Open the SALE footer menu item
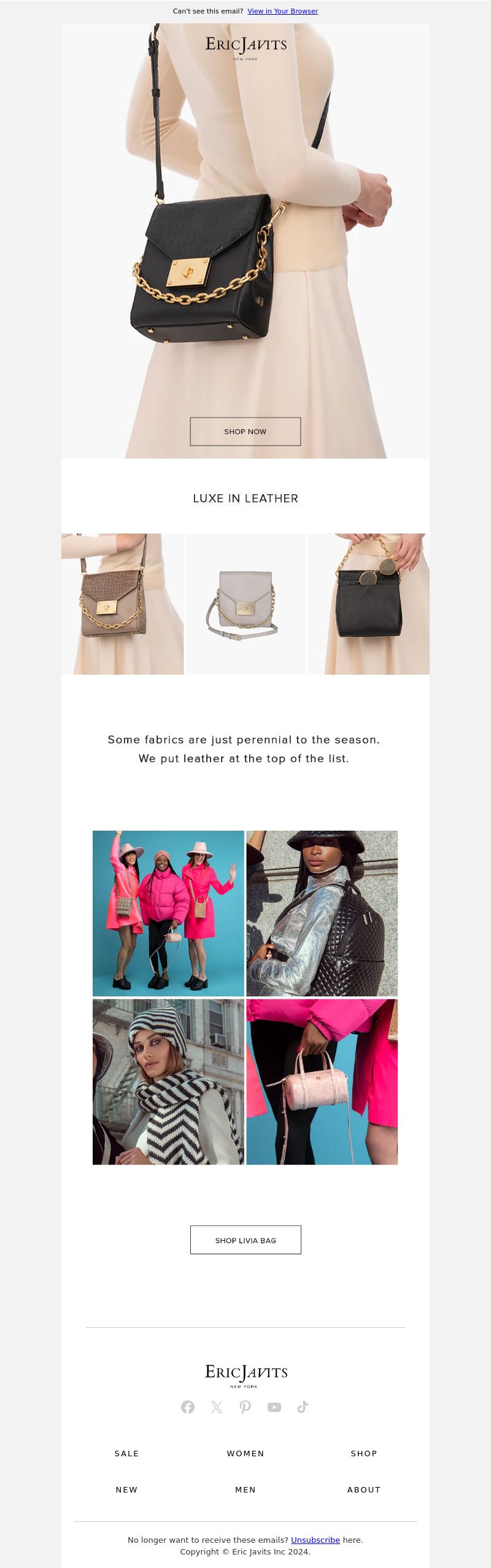 coord(127,1453)
